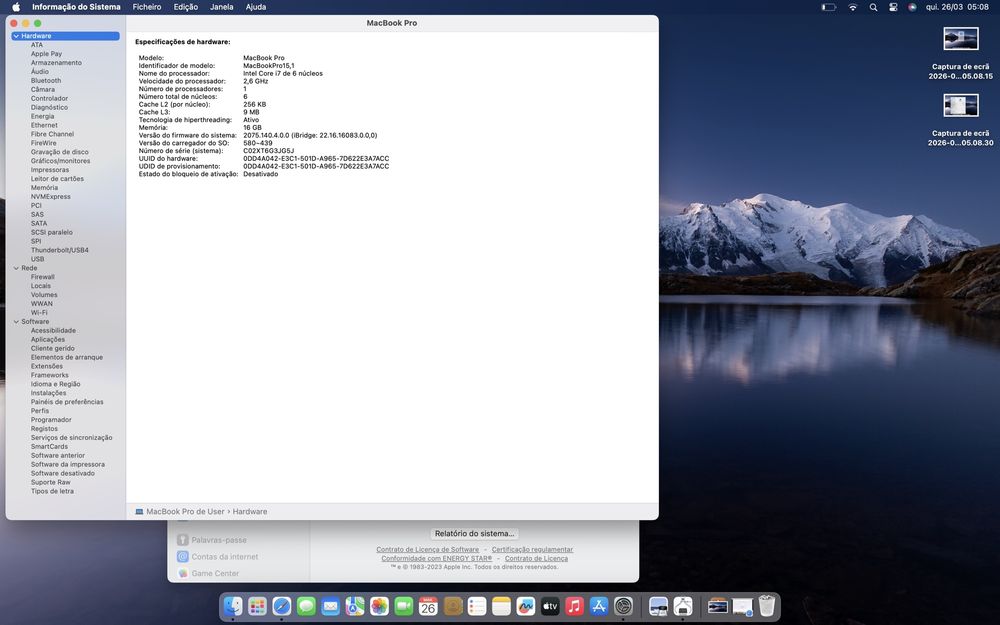Click the Wi-Fi status icon
This screenshot has width=1000, height=625.
click(x=853, y=7)
